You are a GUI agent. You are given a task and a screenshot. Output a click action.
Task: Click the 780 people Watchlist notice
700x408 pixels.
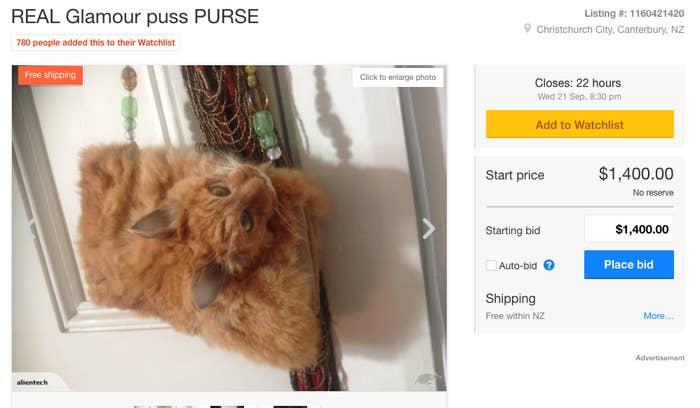(x=96, y=43)
